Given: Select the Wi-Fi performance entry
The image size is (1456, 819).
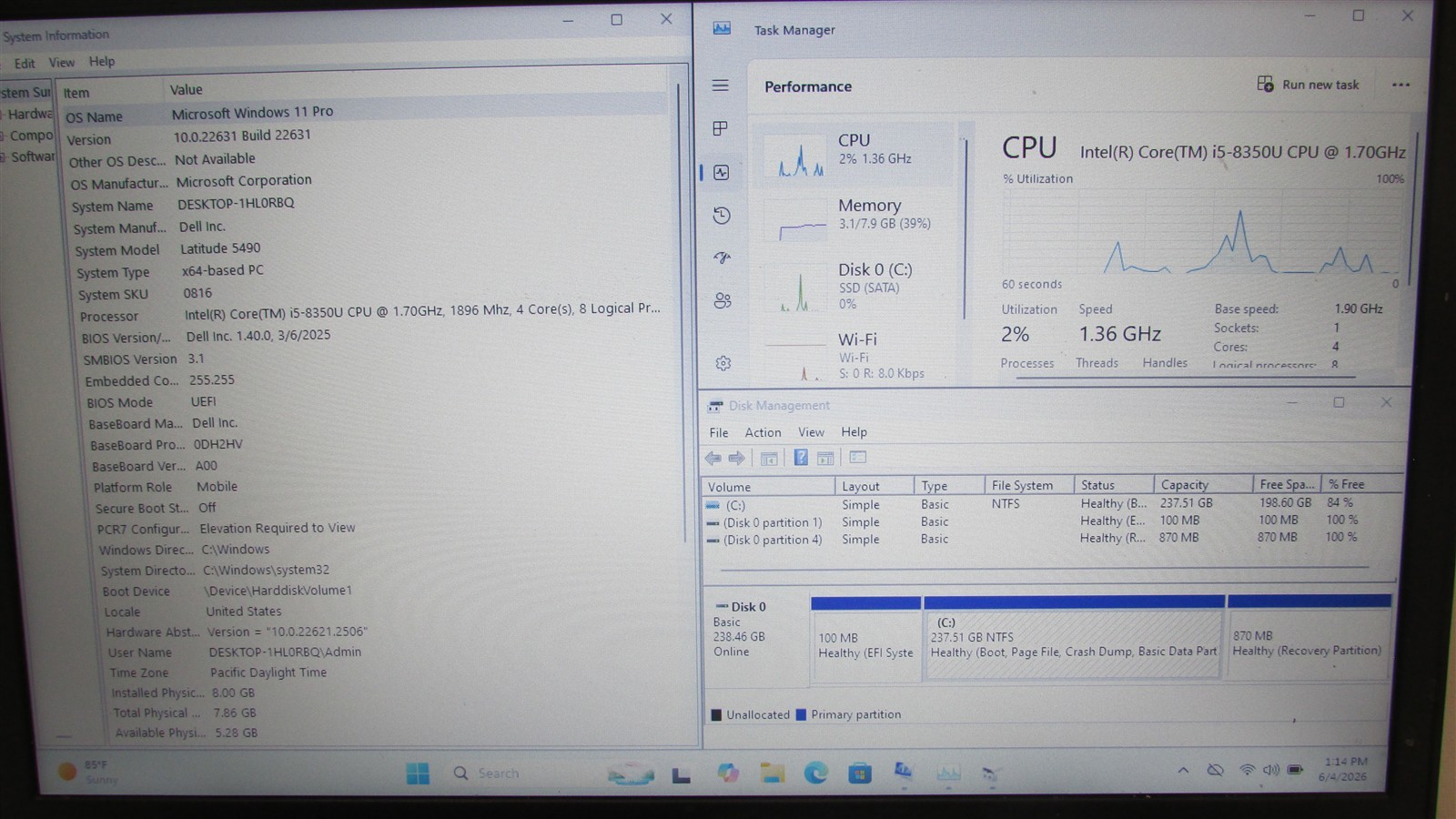Looking at the screenshot, I should click(855, 355).
